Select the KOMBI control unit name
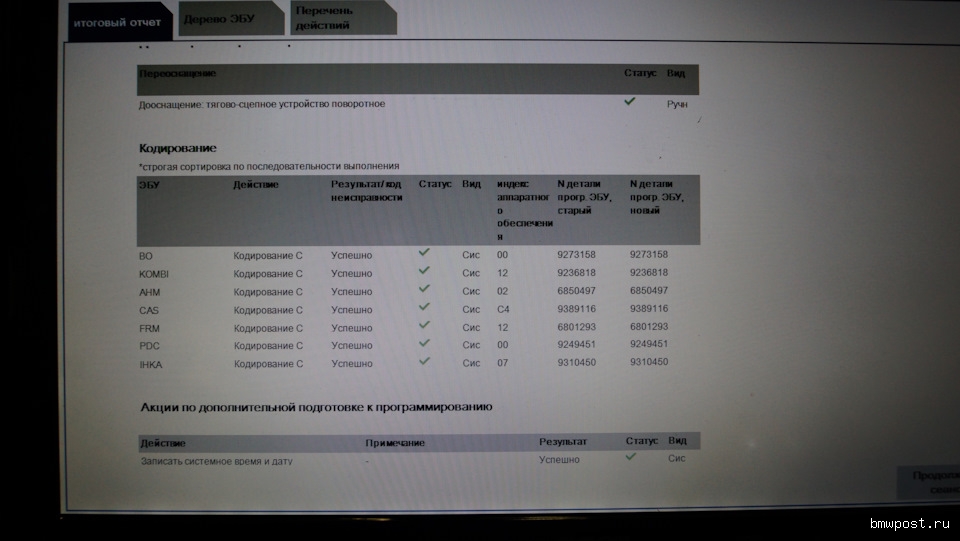This screenshot has width=960, height=541. [x=153, y=273]
